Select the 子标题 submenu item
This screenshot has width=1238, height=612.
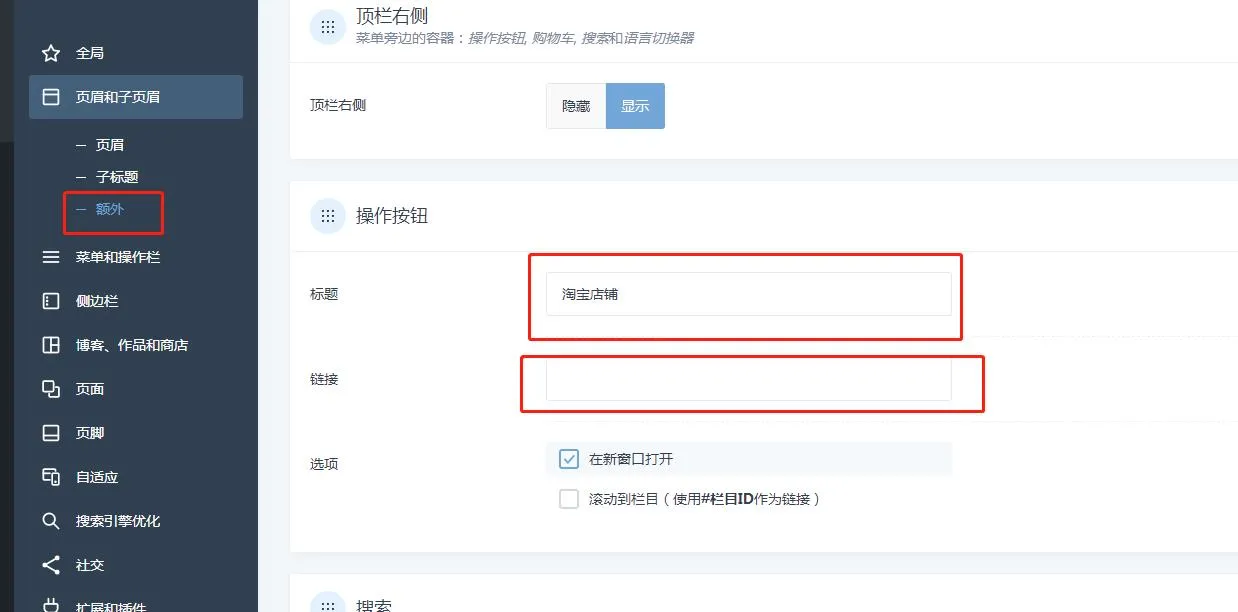117,177
